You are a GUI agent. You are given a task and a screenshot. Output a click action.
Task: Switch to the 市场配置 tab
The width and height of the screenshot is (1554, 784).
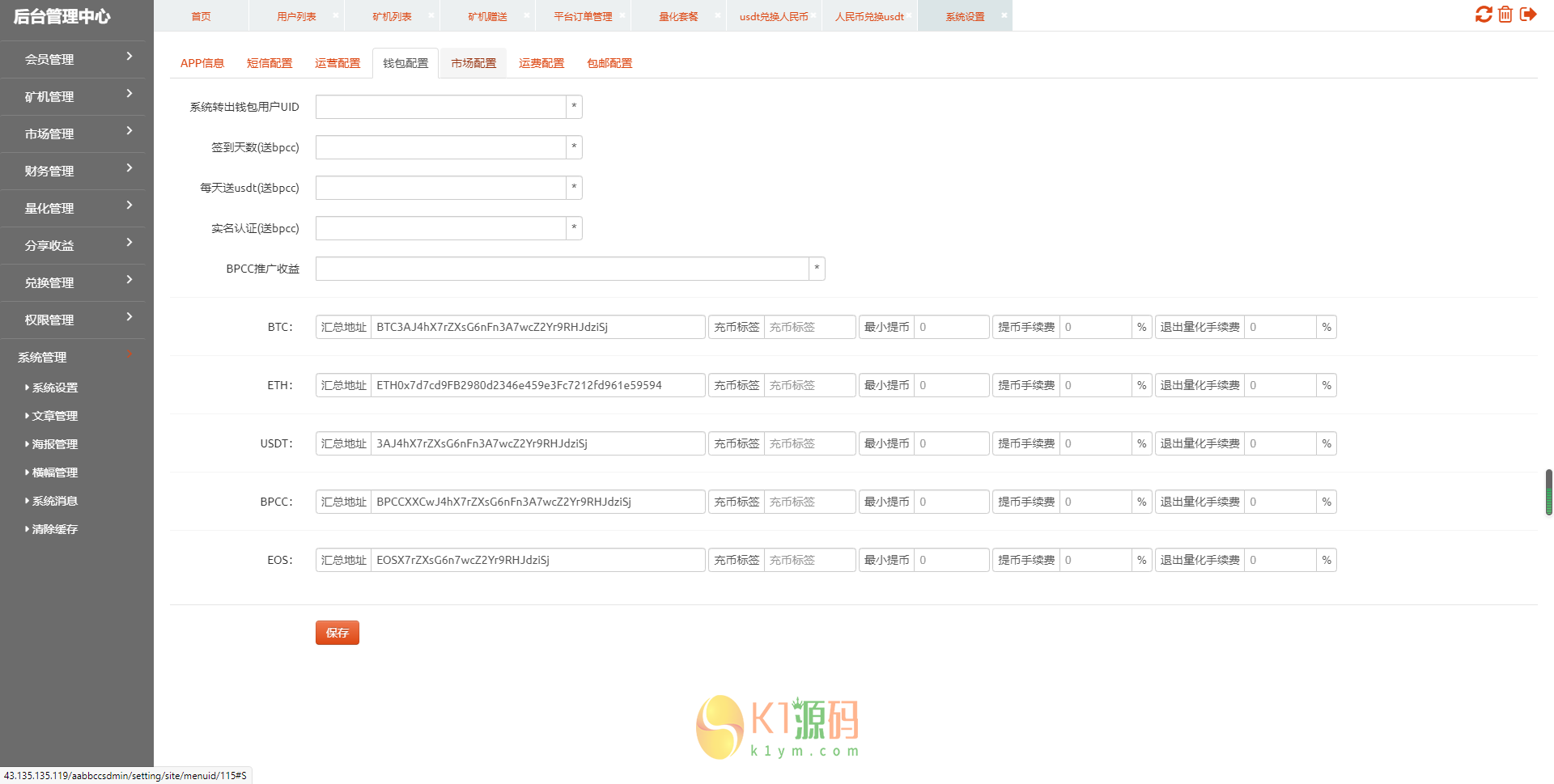pos(473,63)
